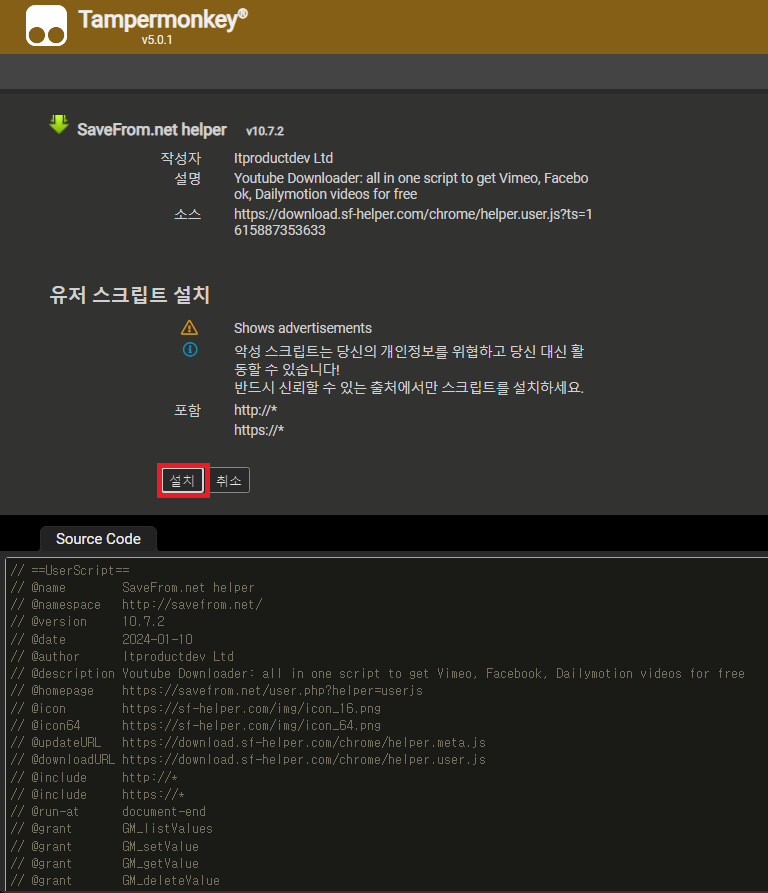Click the green SaveFrom.net helper download icon
Screen dimensions: 768x893
click(x=59, y=124)
